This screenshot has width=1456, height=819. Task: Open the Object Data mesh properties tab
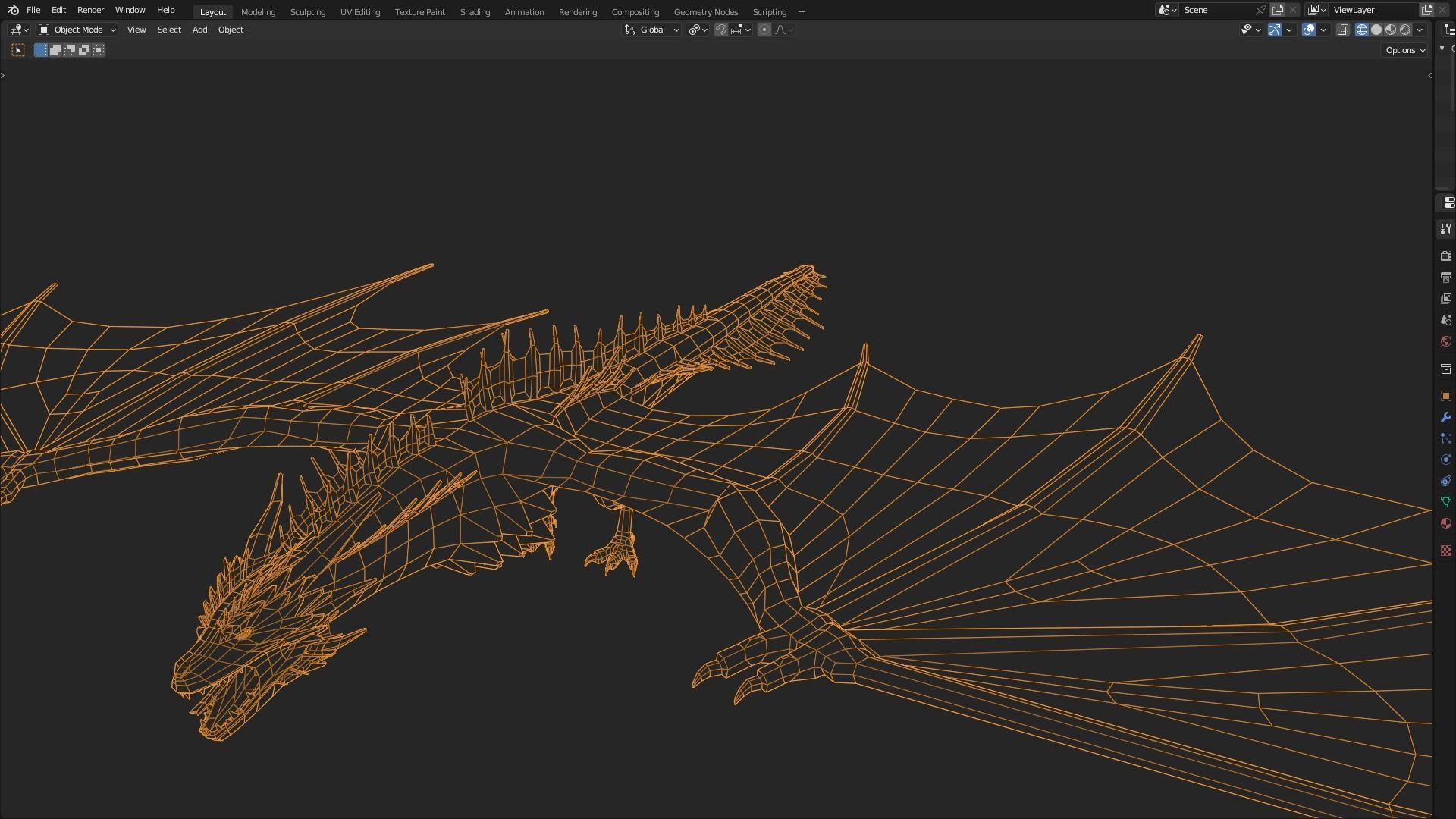(x=1445, y=502)
